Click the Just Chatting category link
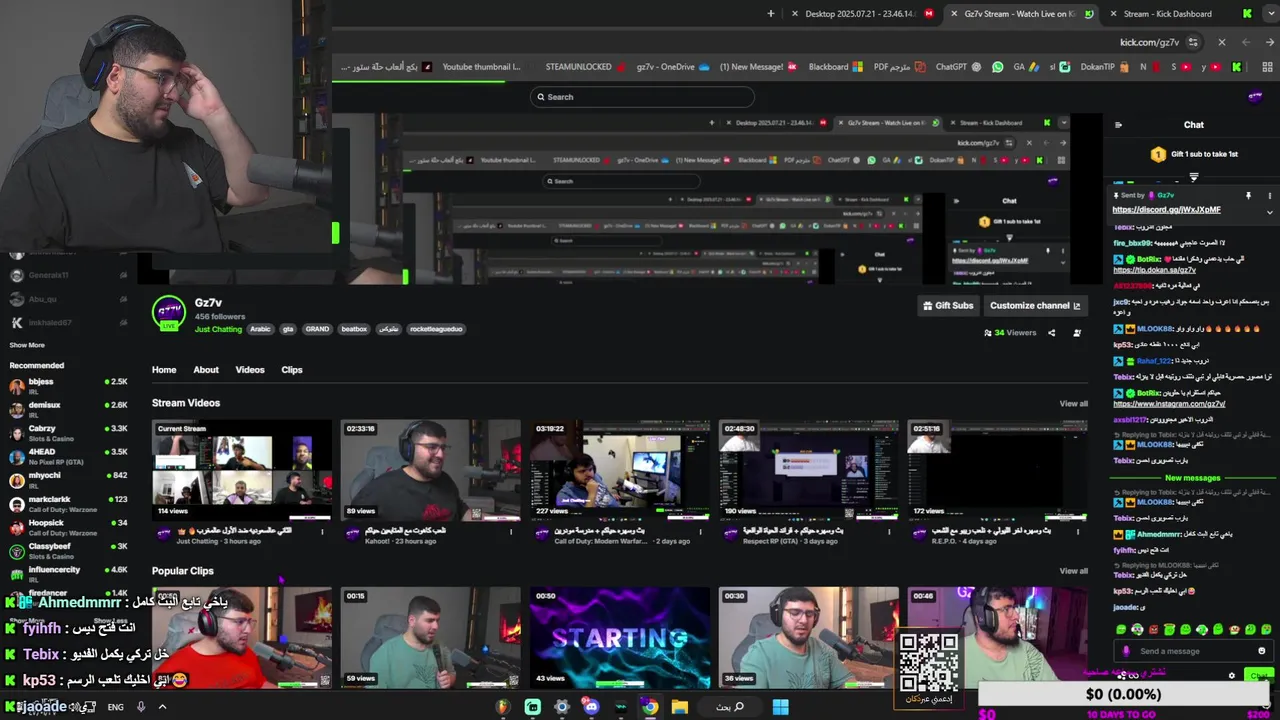The width and height of the screenshot is (1280, 720). pyautogui.click(x=219, y=329)
